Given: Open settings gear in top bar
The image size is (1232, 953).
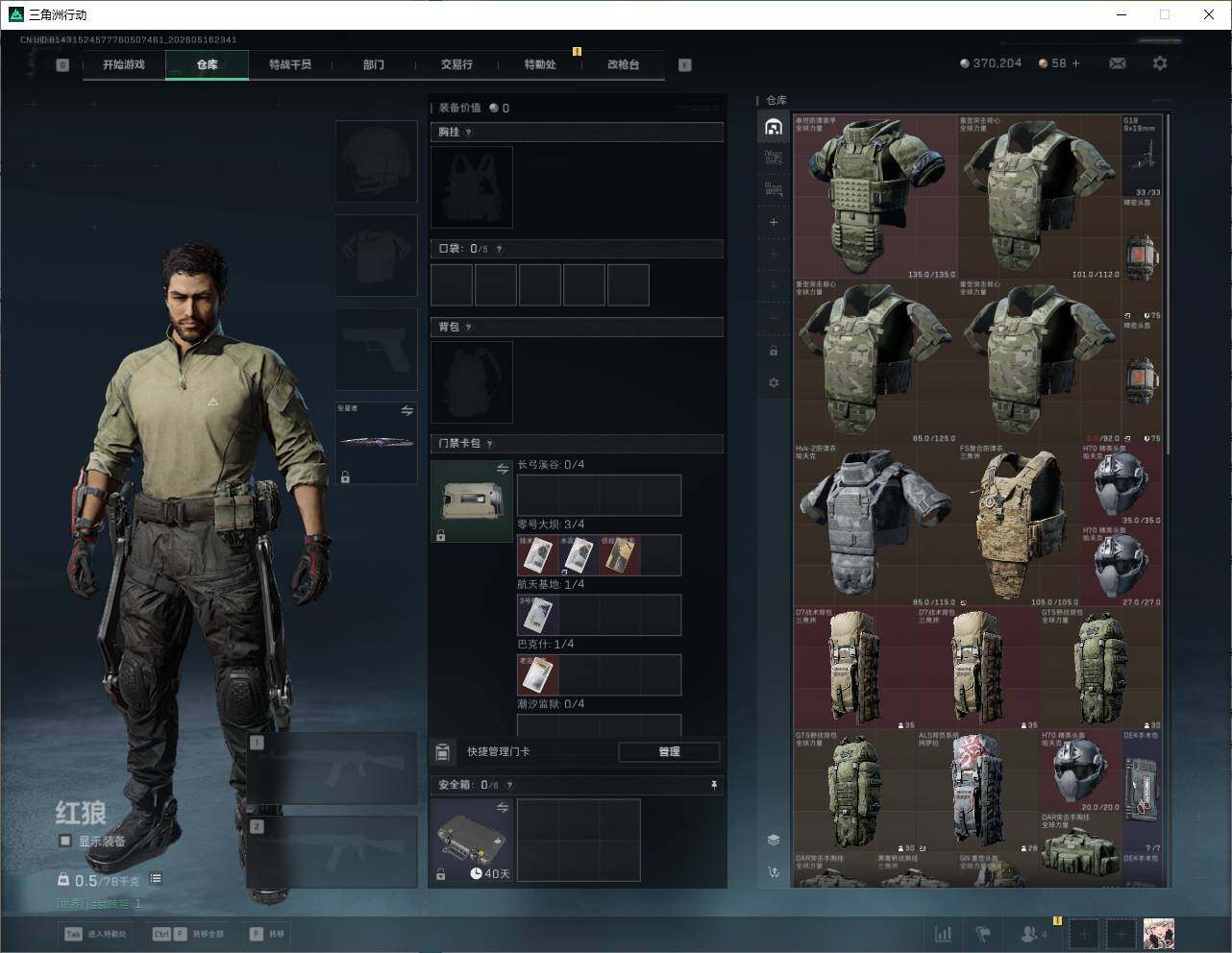Looking at the screenshot, I should click(x=1160, y=63).
